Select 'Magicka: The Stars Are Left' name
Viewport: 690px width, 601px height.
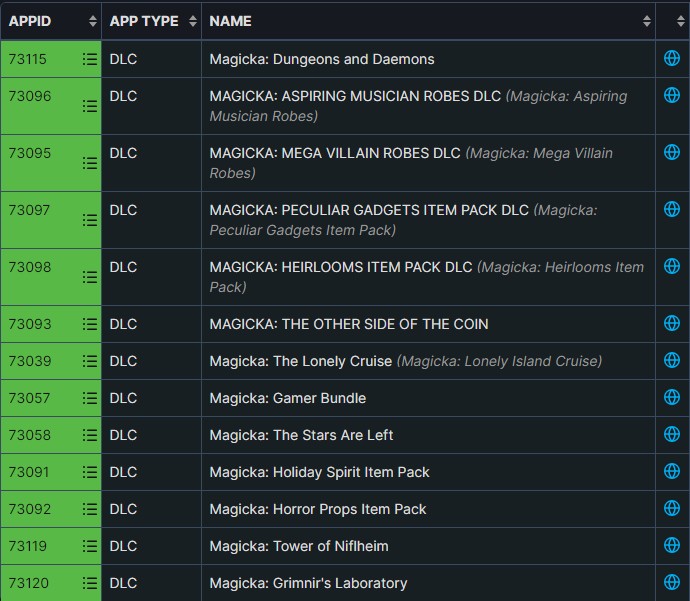click(301, 435)
